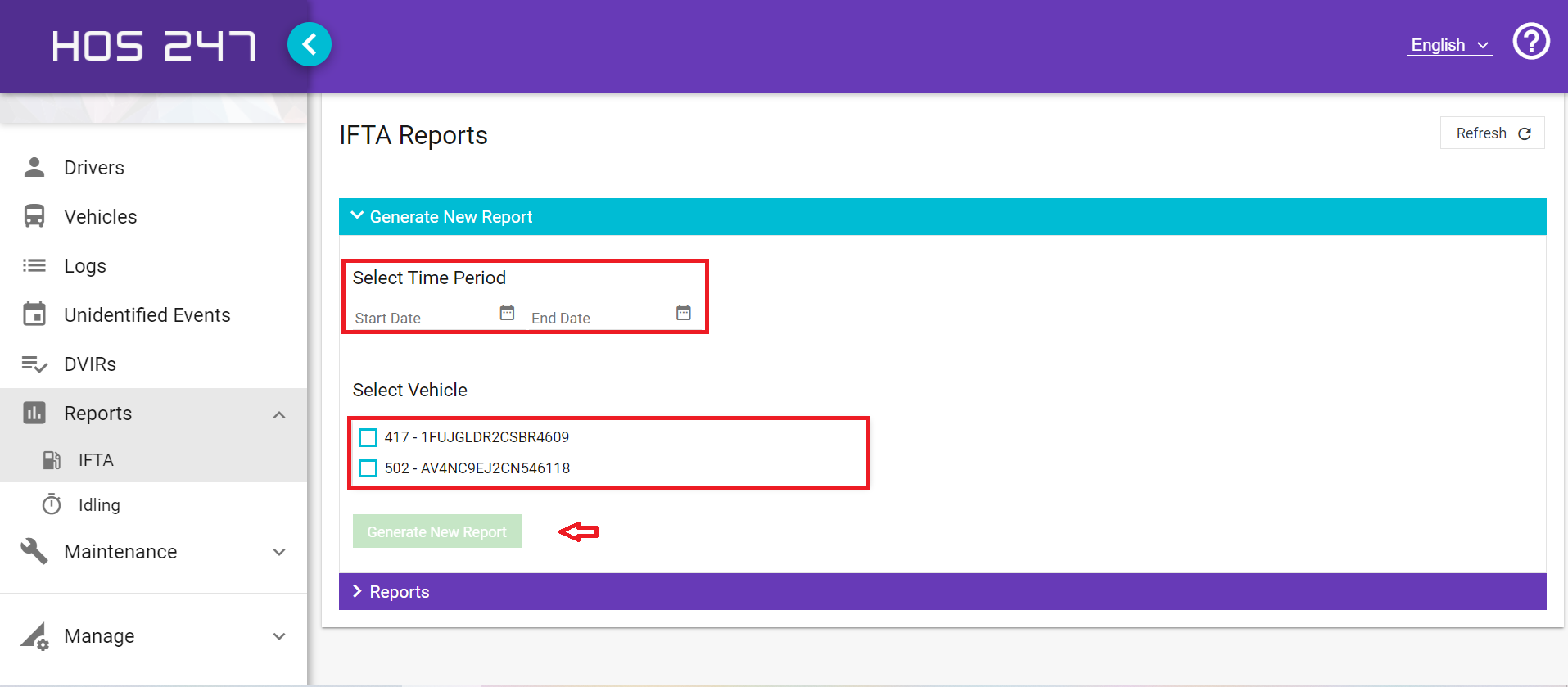Click the Drivers person icon
This screenshot has width=1568, height=687.
point(34,167)
